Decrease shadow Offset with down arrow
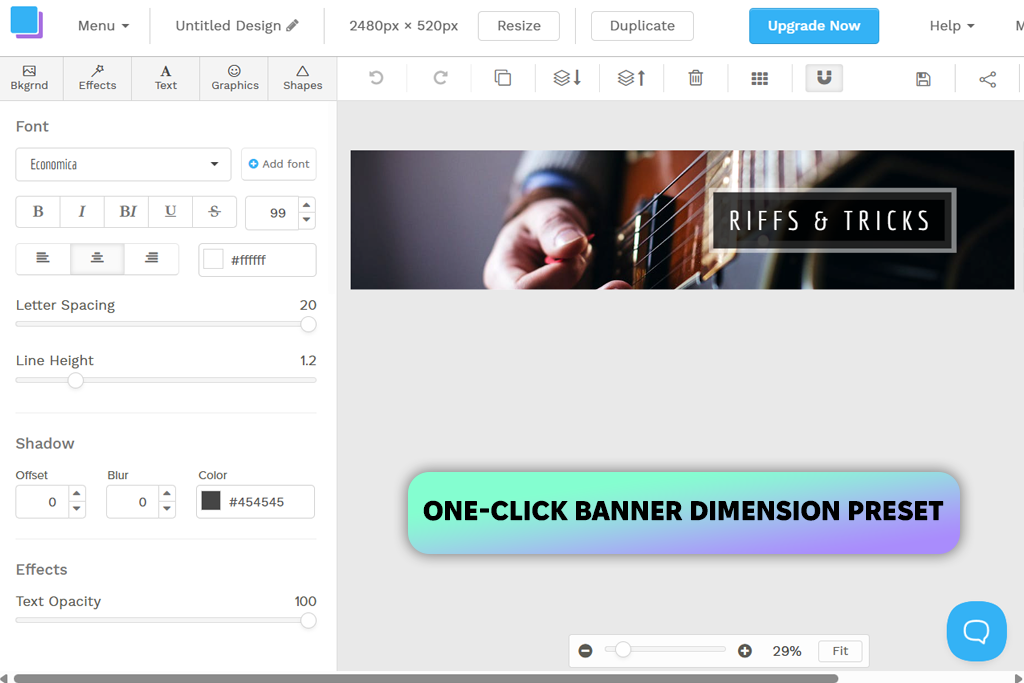Viewport: 1024px width, 683px height. pos(77,509)
